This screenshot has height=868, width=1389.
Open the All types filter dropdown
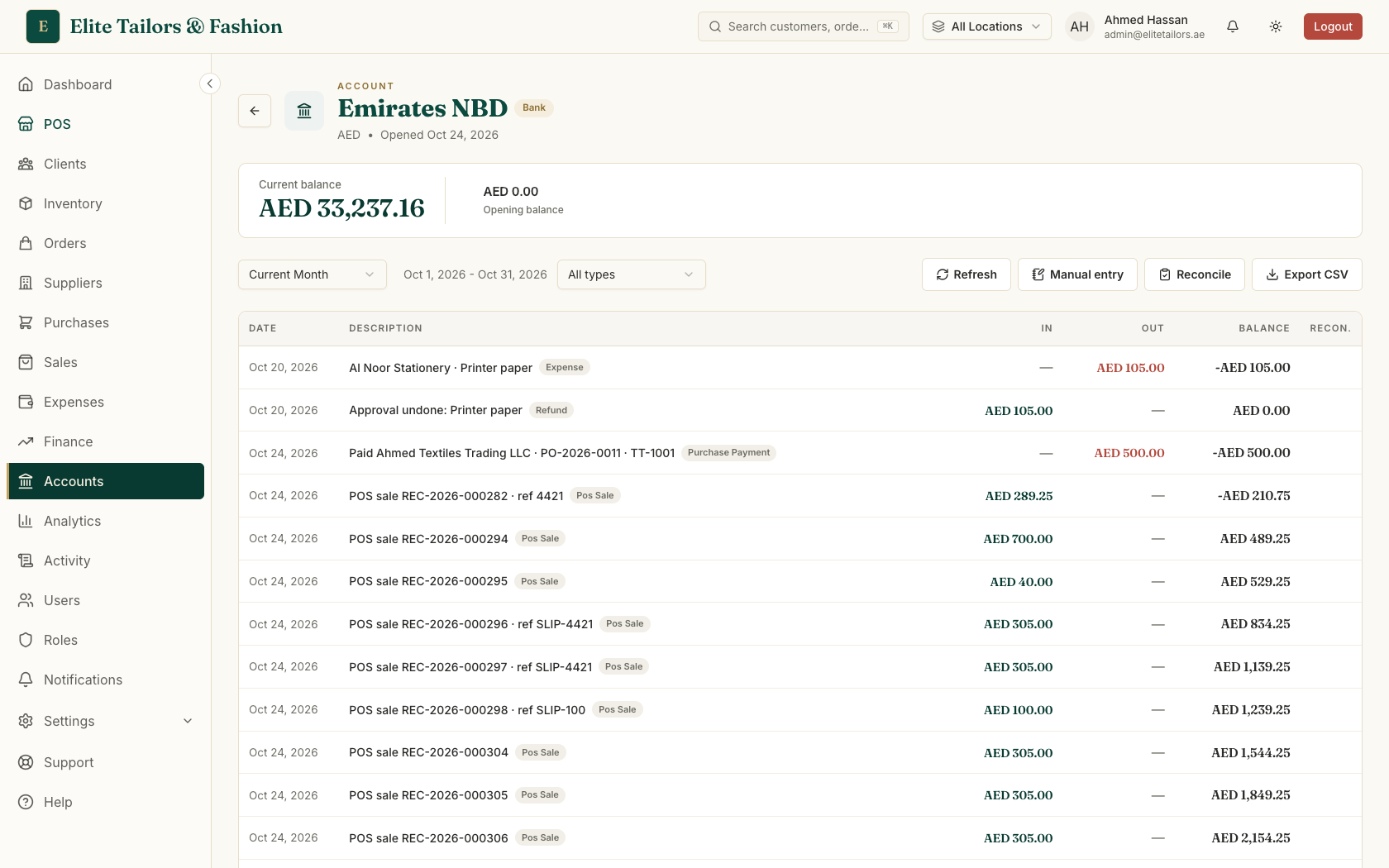[632, 274]
